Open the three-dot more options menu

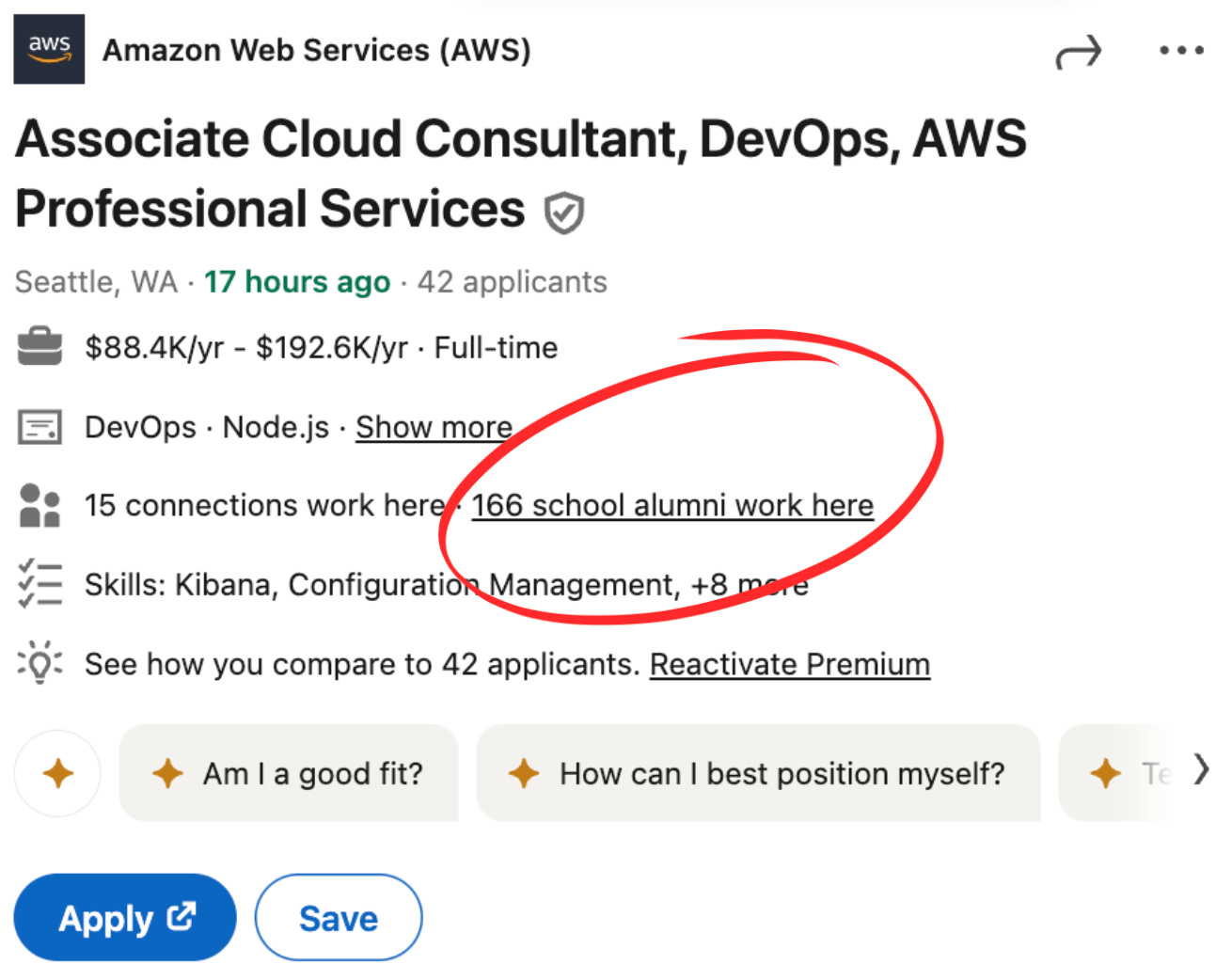pos(1181,50)
